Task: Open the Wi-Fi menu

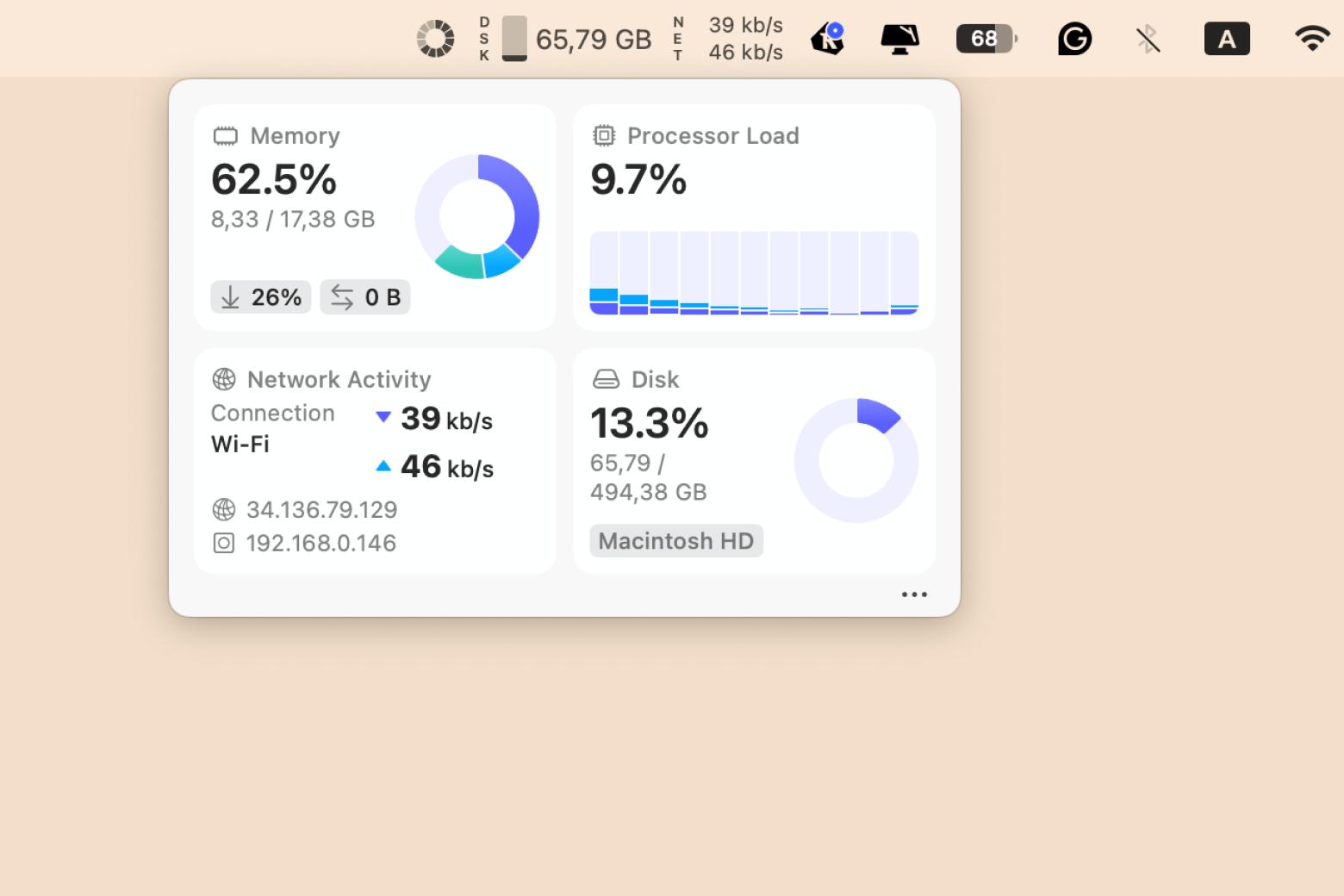Action: coord(1311,39)
